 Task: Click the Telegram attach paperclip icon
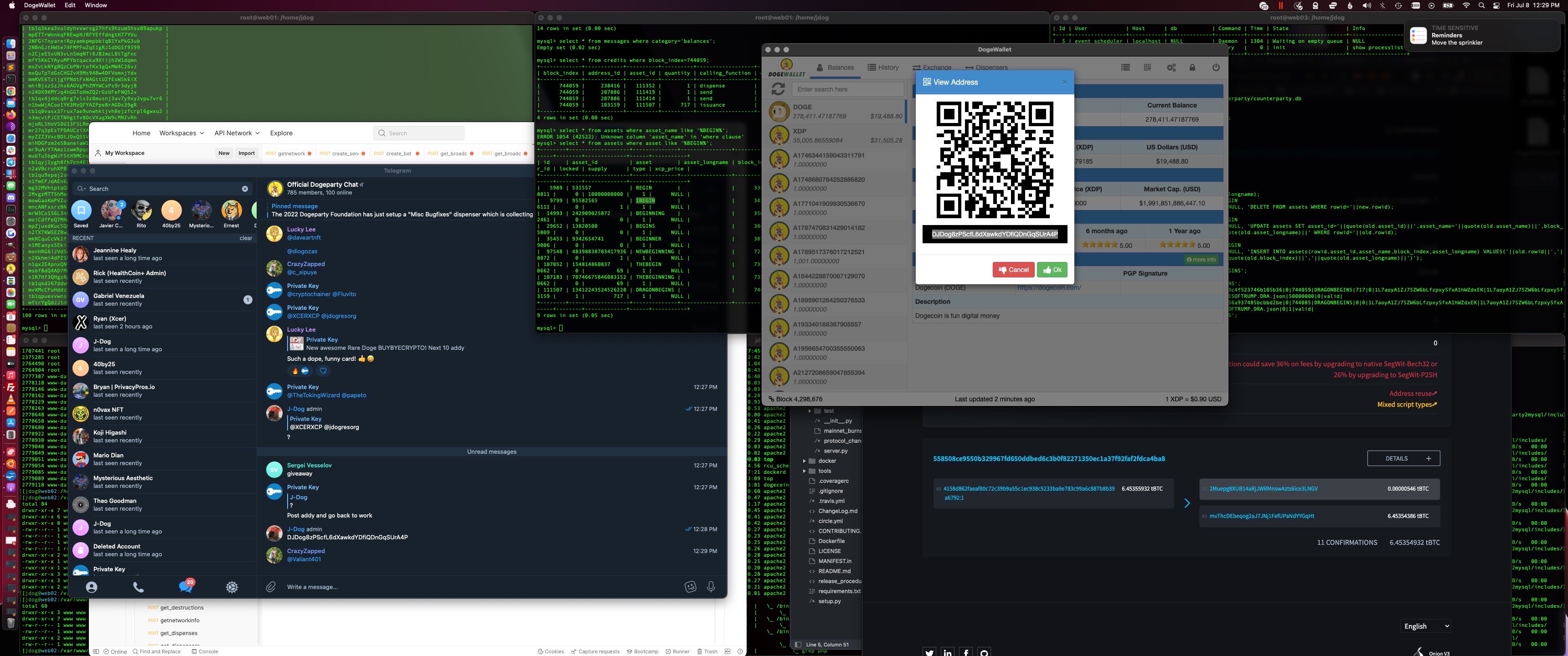tap(271, 587)
